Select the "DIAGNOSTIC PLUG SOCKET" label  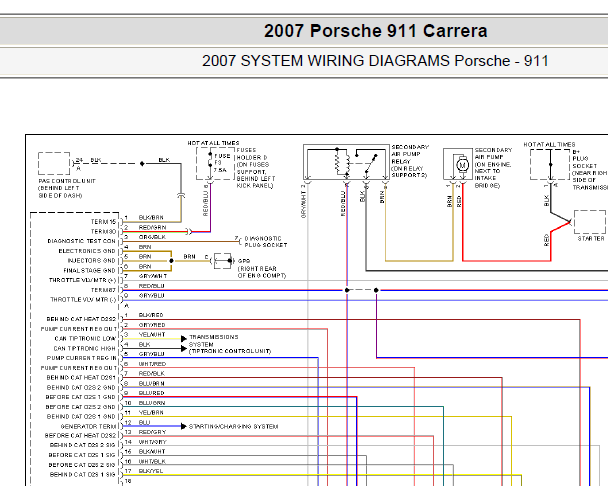tap(266, 242)
